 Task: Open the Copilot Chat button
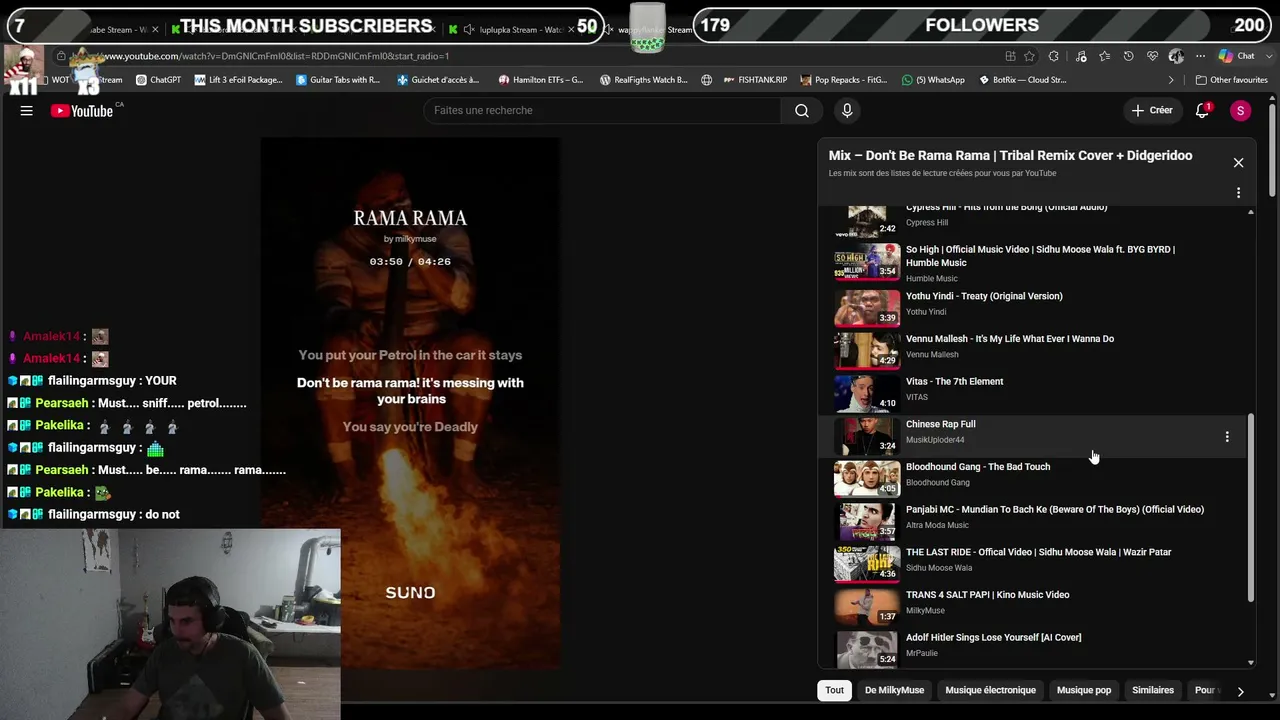pyautogui.click(x=1237, y=56)
